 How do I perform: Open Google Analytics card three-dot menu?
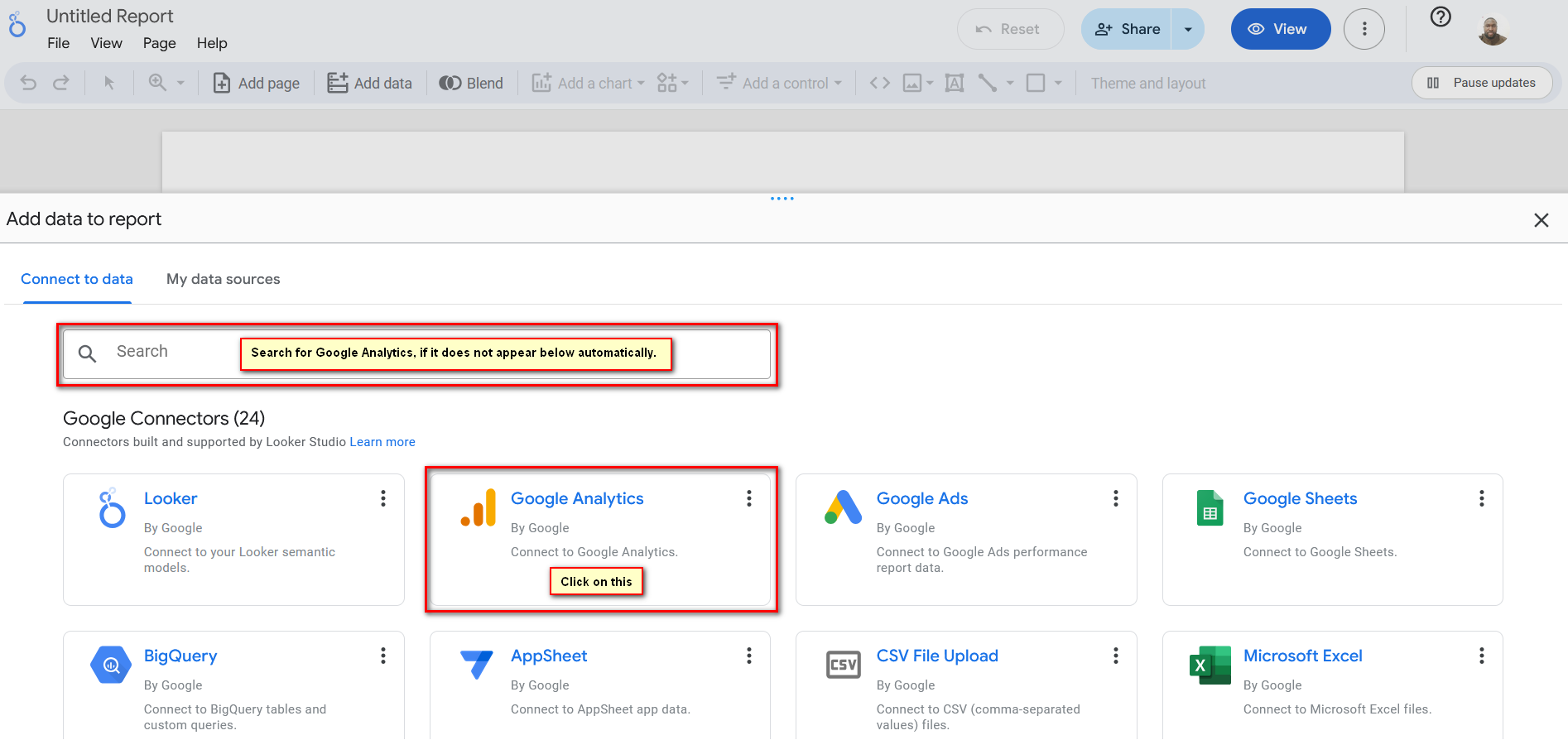click(x=749, y=498)
